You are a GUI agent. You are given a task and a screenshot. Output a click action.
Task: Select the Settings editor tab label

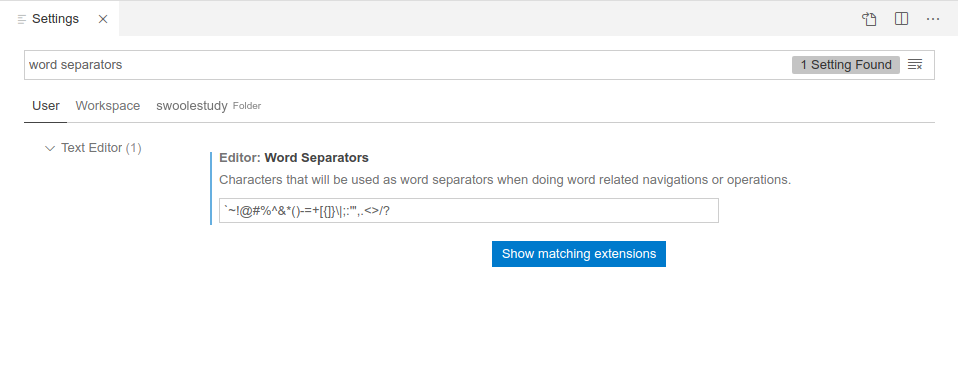[55, 19]
